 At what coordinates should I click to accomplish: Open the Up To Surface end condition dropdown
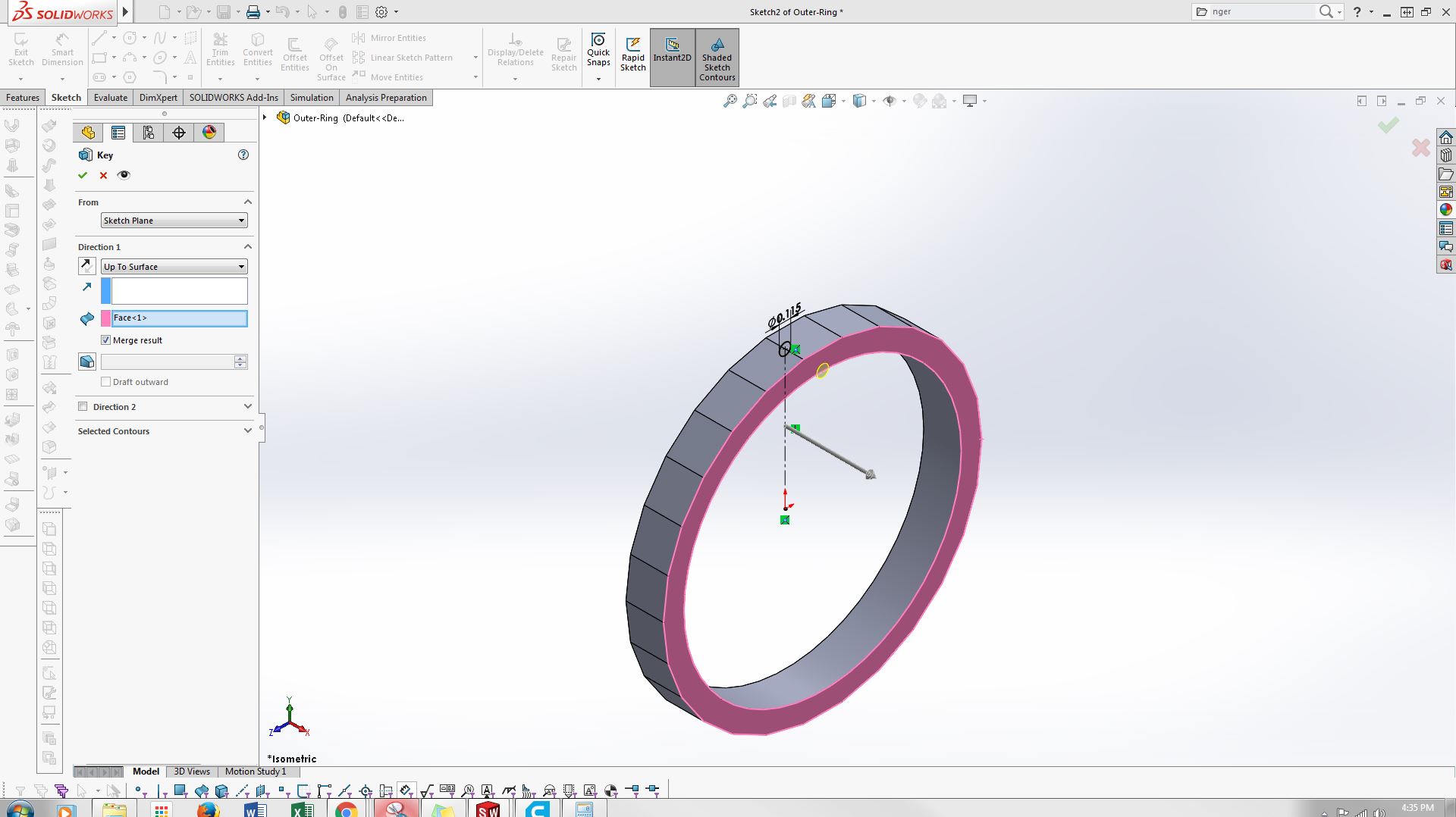(174, 267)
